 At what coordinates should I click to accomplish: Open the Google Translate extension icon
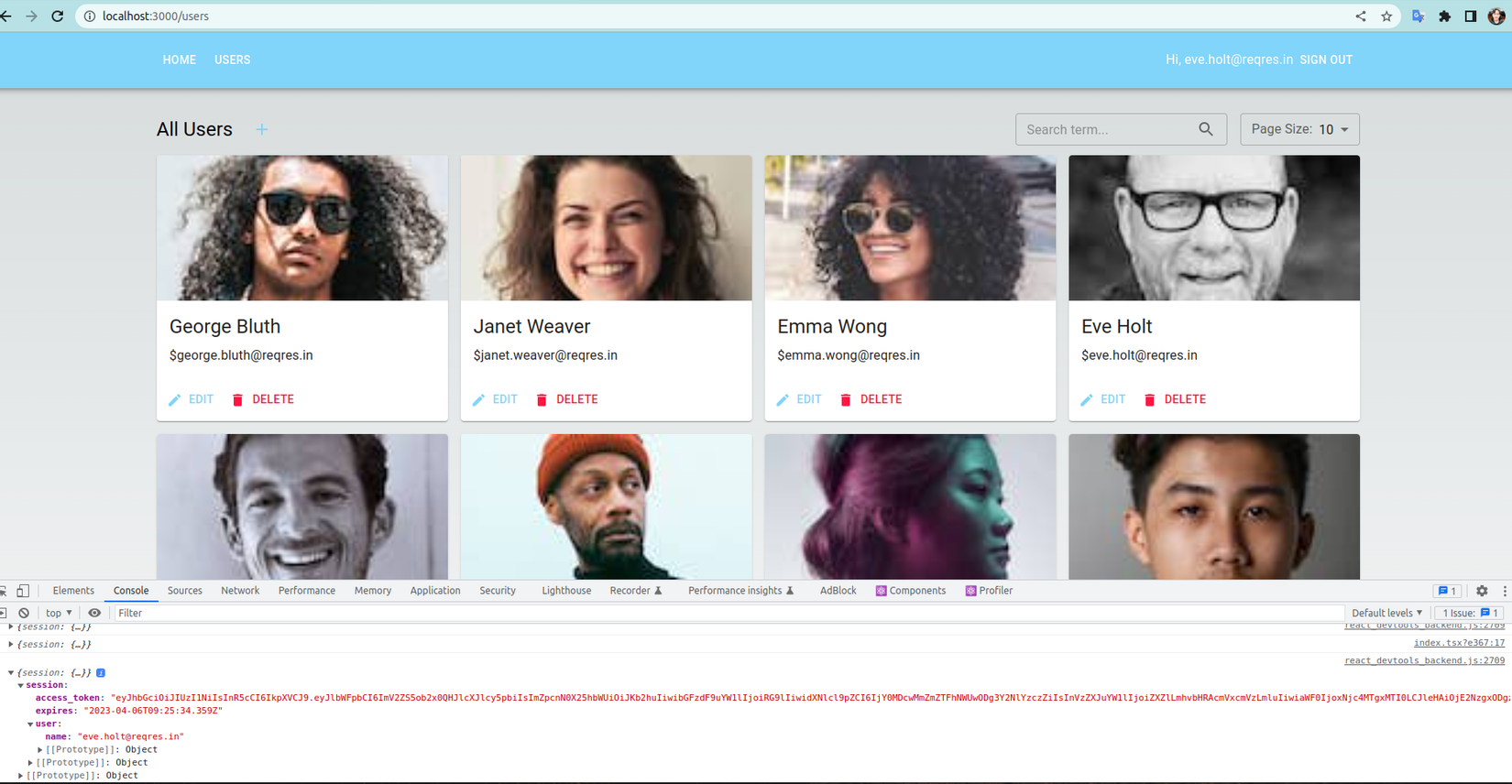click(x=1419, y=16)
